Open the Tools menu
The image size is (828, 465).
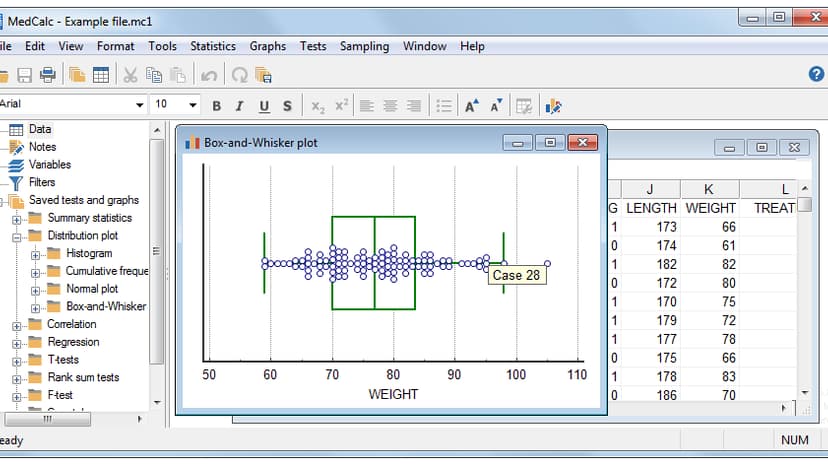click(162, 46)
